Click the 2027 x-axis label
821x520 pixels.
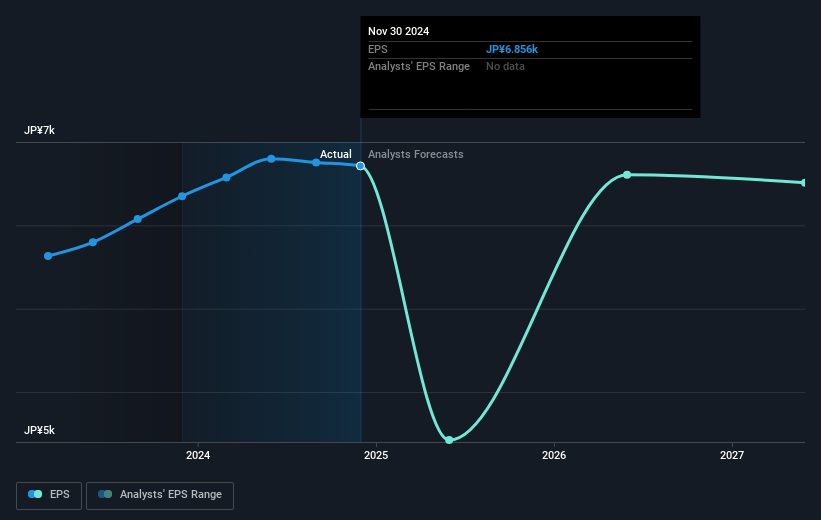pyautogui.click(x=731, y=456)
